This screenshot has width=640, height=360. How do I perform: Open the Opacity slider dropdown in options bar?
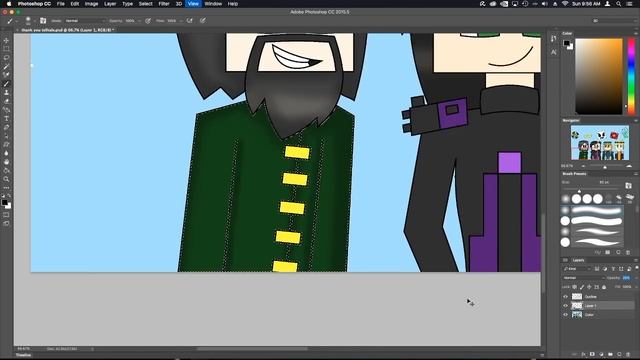[x=139, y=20]
